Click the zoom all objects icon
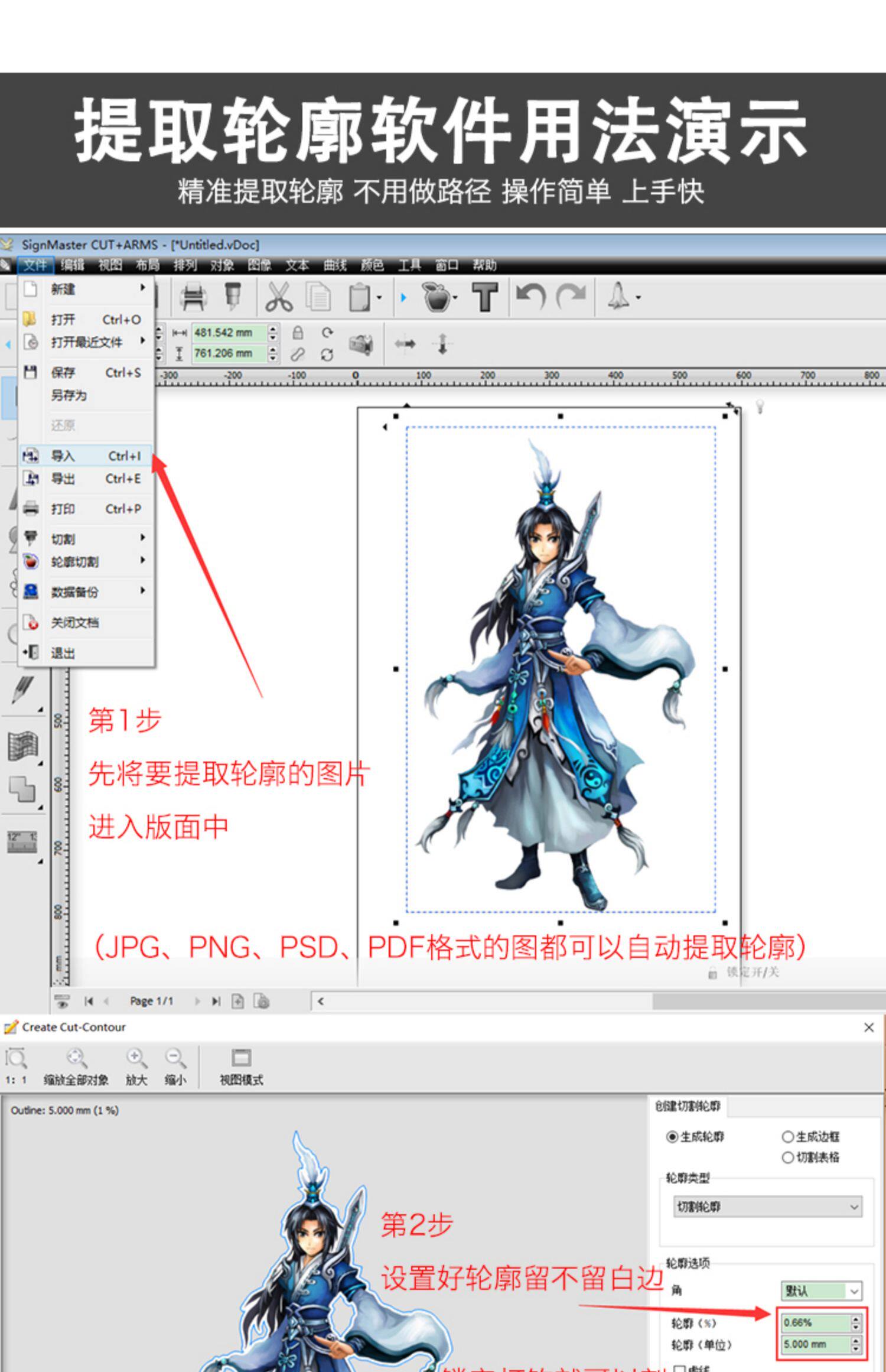 [x=76, y=1066]
